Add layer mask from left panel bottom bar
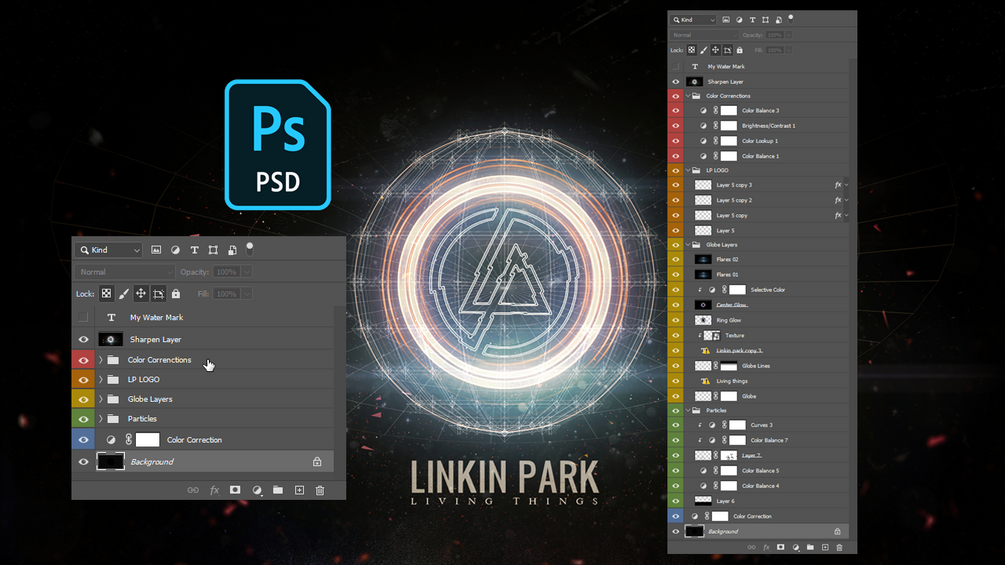1005x565 pixels. coord(235,490)
